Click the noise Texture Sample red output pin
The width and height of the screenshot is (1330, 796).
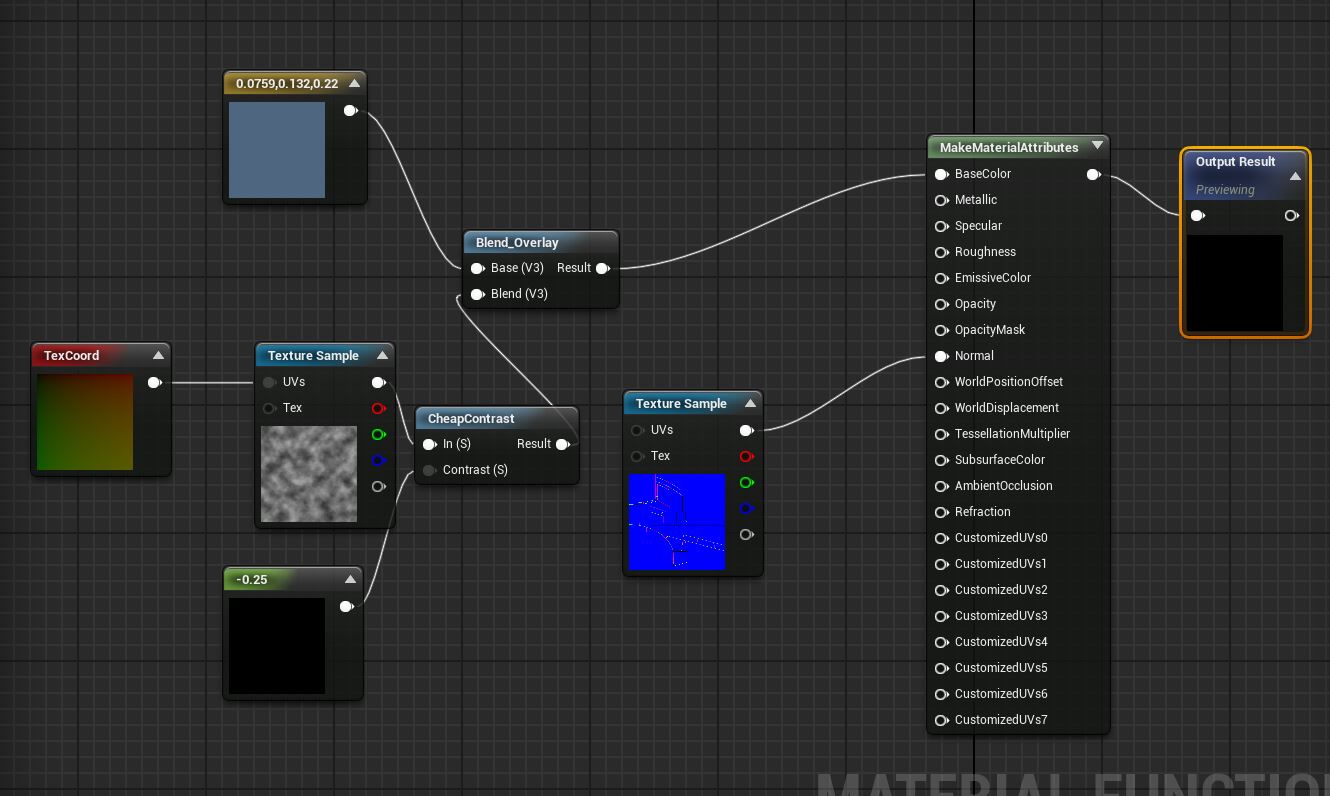pos(378,408)
